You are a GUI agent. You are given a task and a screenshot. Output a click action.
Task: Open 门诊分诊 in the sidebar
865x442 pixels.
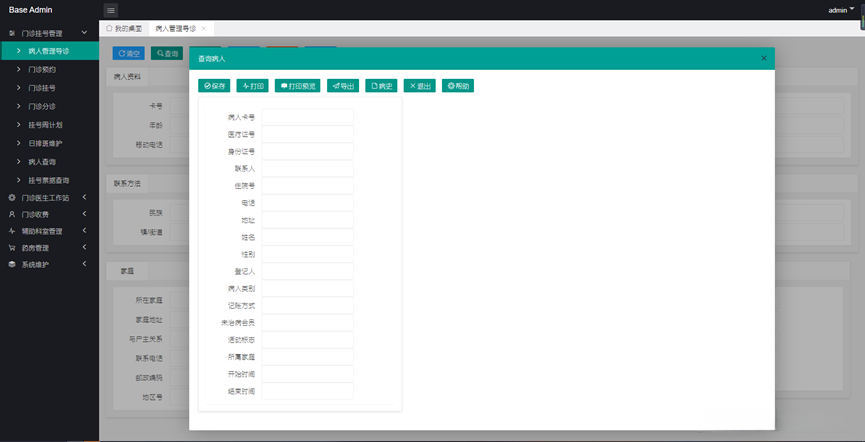[50, 106]
